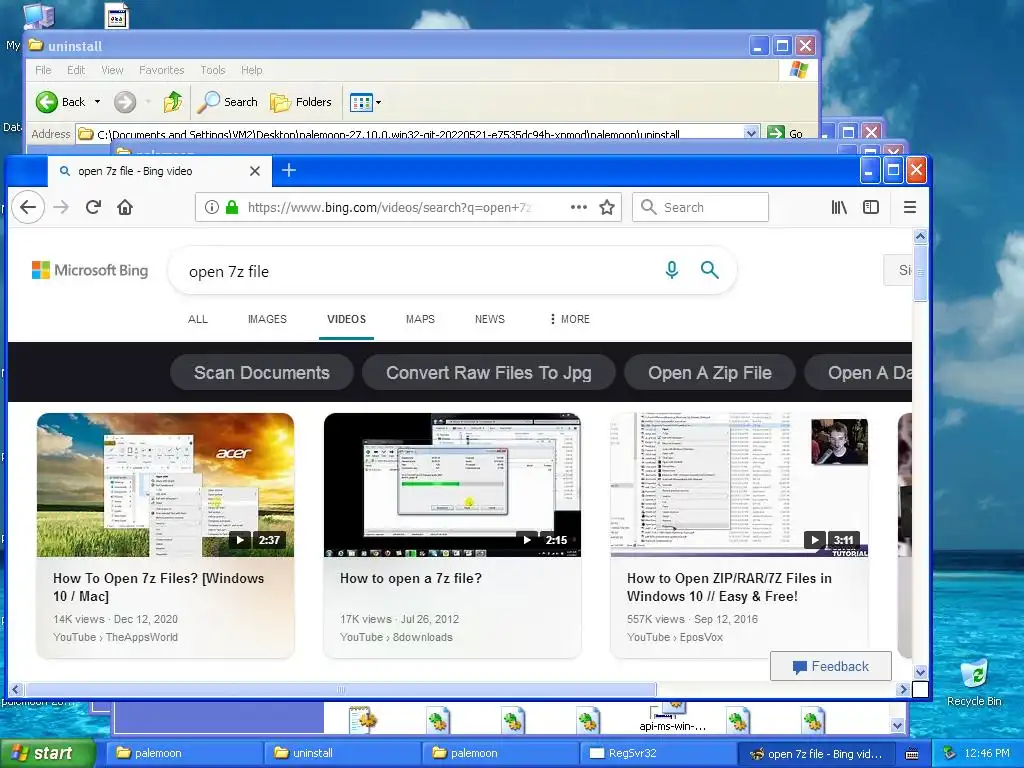Click the green padlock security icon
Screen dimensions: 1024x768
[231, 208]
